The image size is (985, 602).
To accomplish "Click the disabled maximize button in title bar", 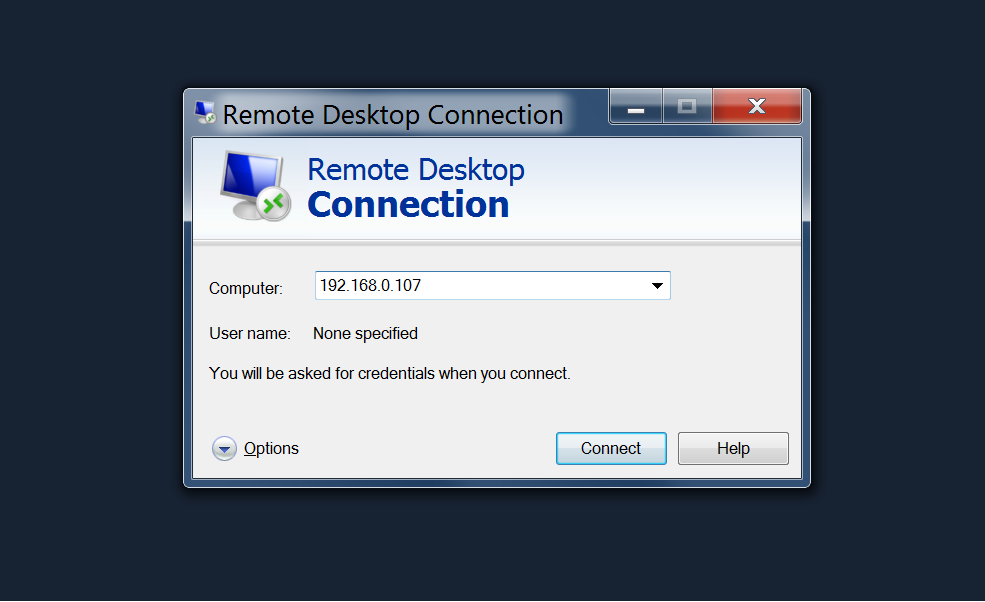I will point(687,107).
